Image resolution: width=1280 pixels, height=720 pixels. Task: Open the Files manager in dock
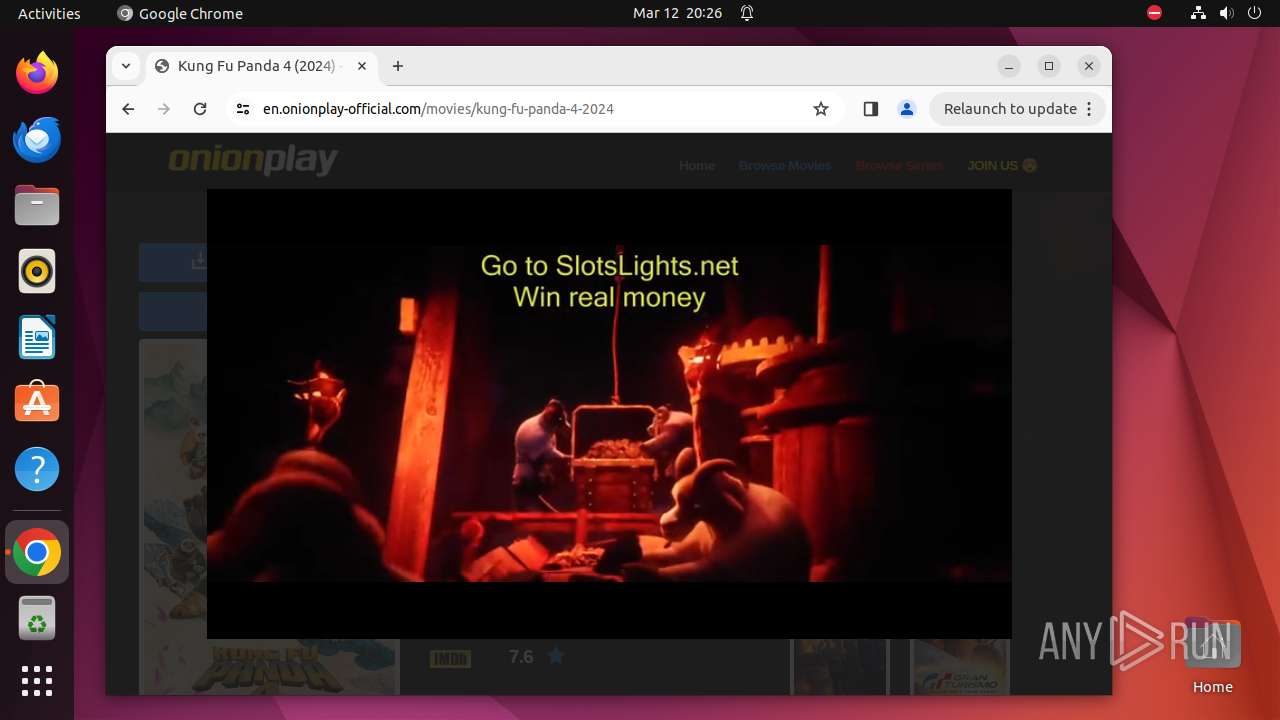[x=37, y=205]
